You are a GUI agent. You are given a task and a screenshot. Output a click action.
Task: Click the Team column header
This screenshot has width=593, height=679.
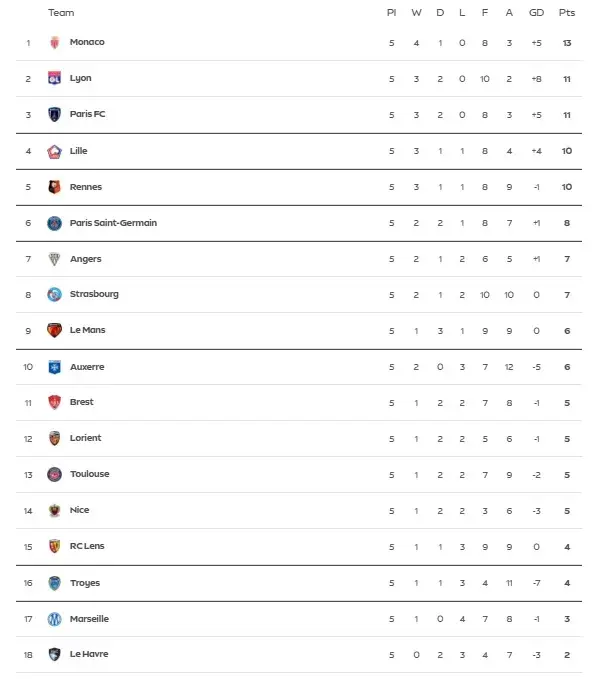(61, 13)
